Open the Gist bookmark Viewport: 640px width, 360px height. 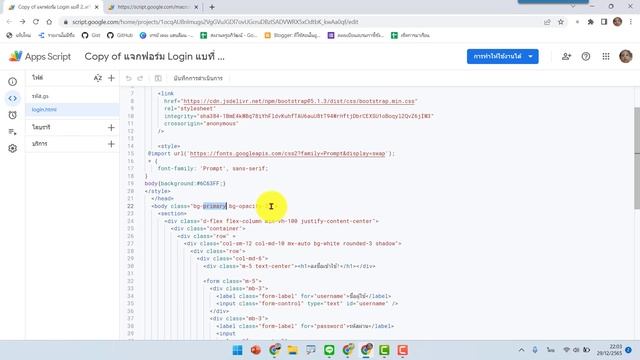coord(91,35)
